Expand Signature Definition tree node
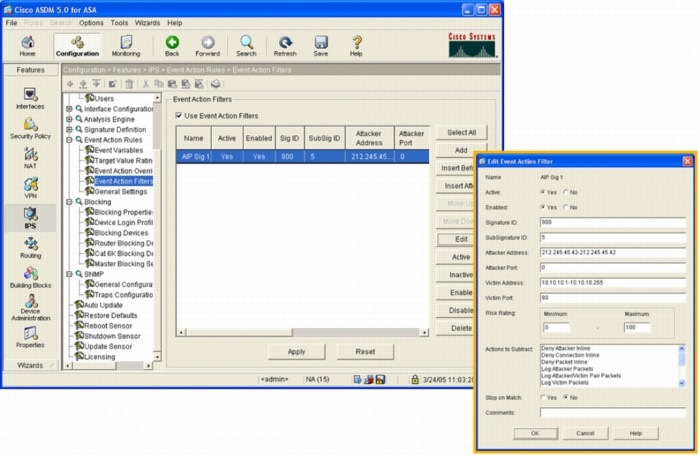This screenshot has width=700, height=455. [69, 129]
